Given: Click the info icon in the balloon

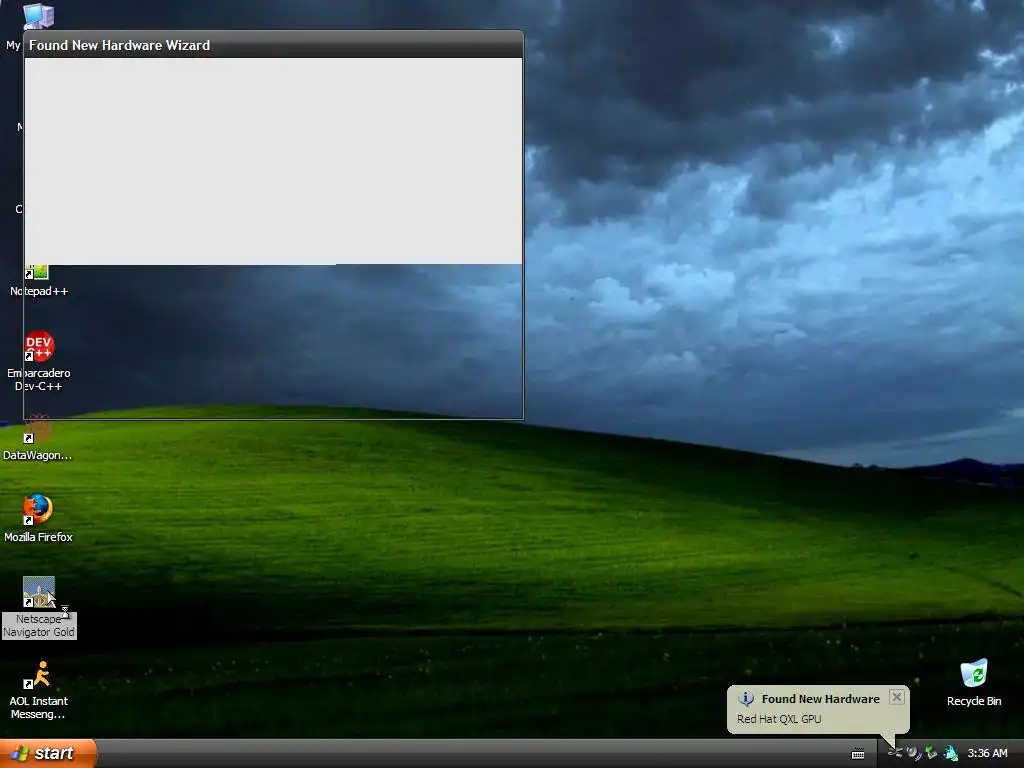Looking at the screenshot, I should 746,699.
